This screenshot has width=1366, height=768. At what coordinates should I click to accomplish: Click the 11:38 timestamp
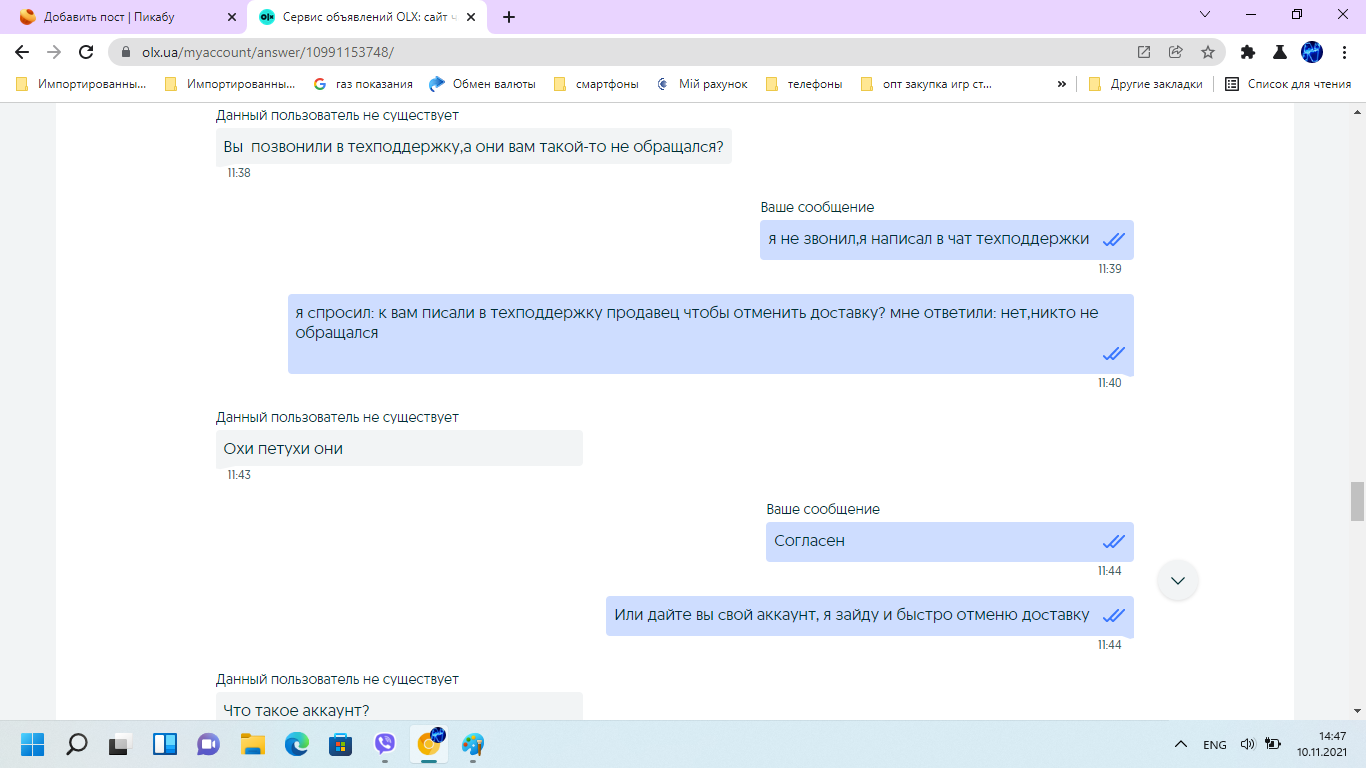pyautogui.click(x=239, y=173)
